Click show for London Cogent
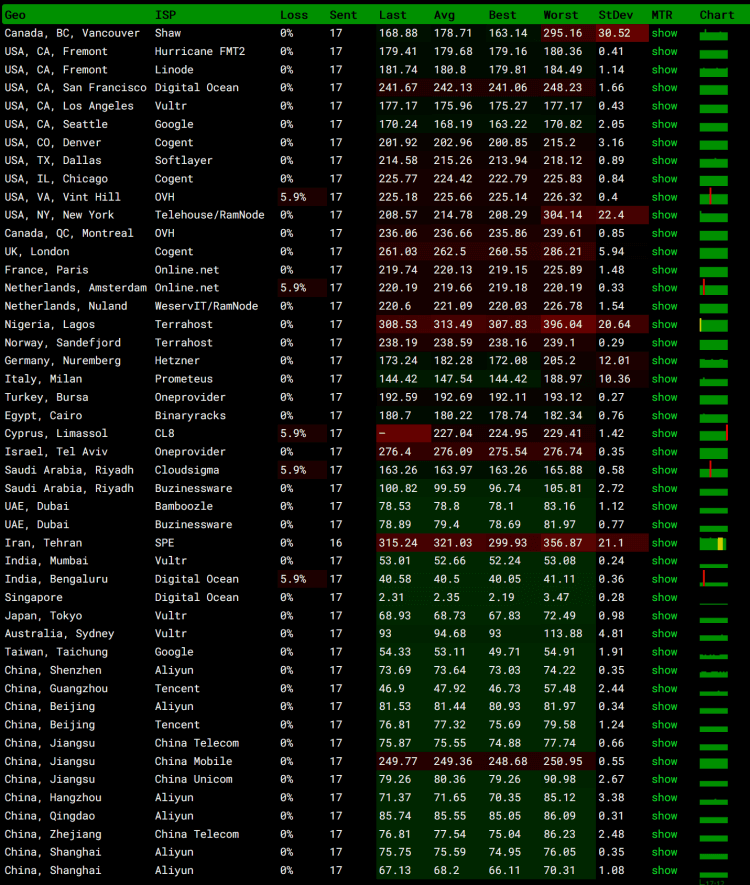750x885 pixels. [x=664, y=252]
